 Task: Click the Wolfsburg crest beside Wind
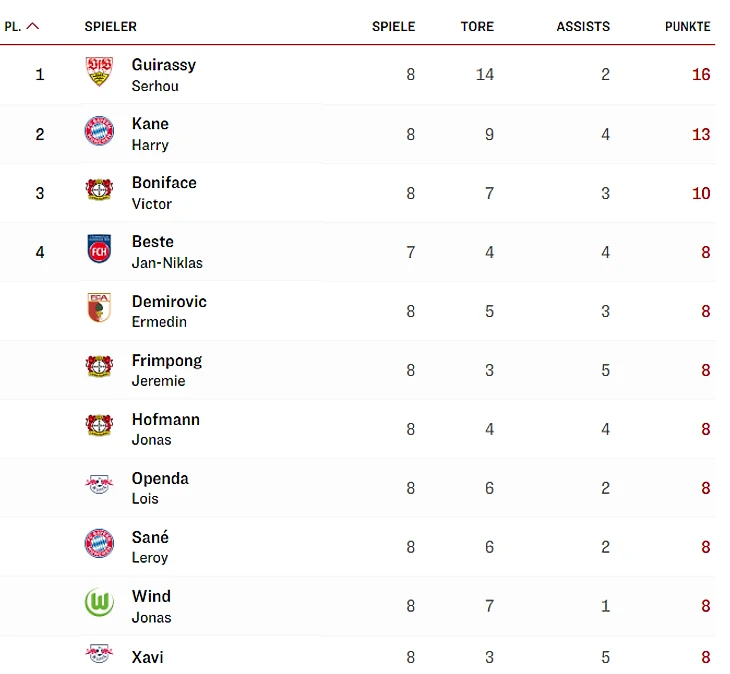[x=99, y=603]
